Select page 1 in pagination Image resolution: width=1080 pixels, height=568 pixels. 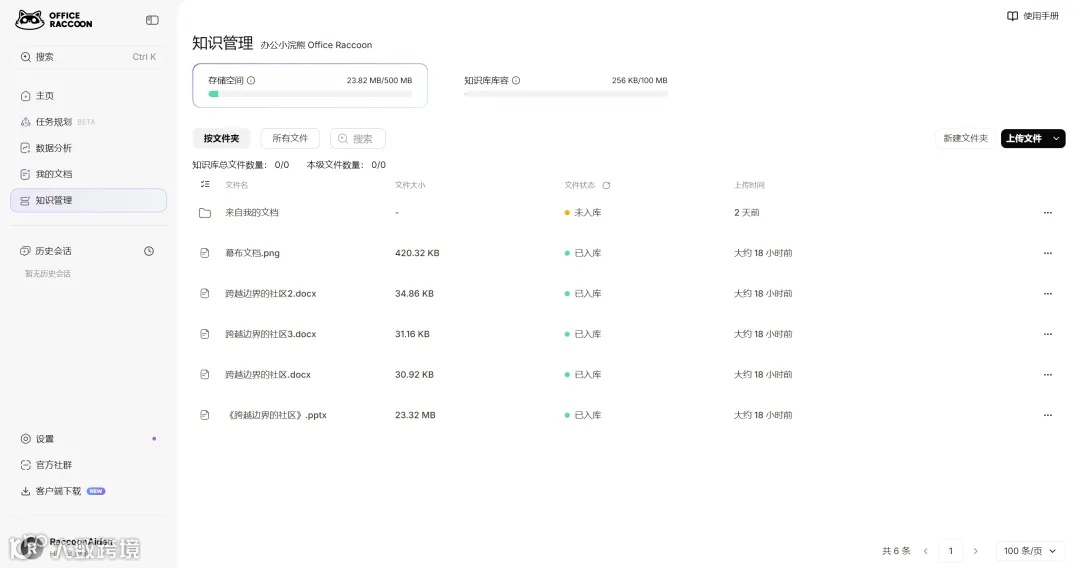pos(951,551)
